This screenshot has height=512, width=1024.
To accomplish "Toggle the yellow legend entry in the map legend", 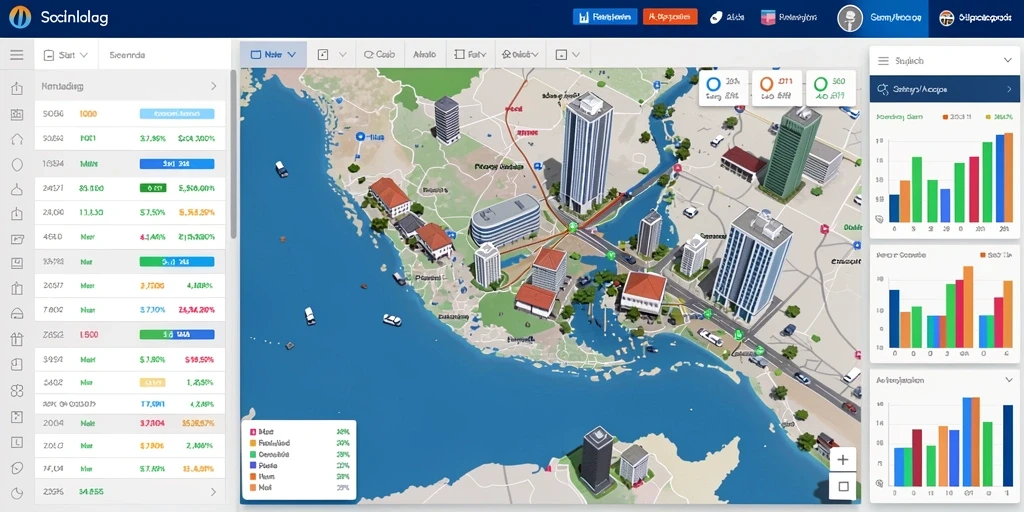I will click(252, 443).
